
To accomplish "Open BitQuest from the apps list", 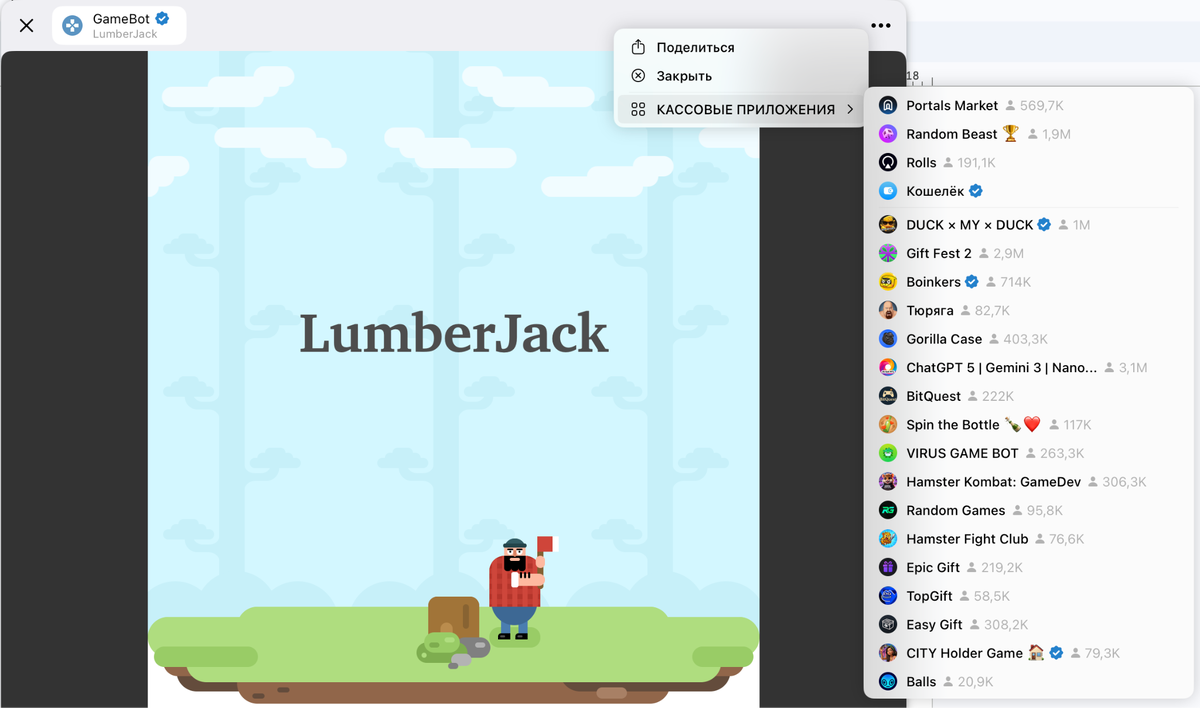I will 1029,396.
